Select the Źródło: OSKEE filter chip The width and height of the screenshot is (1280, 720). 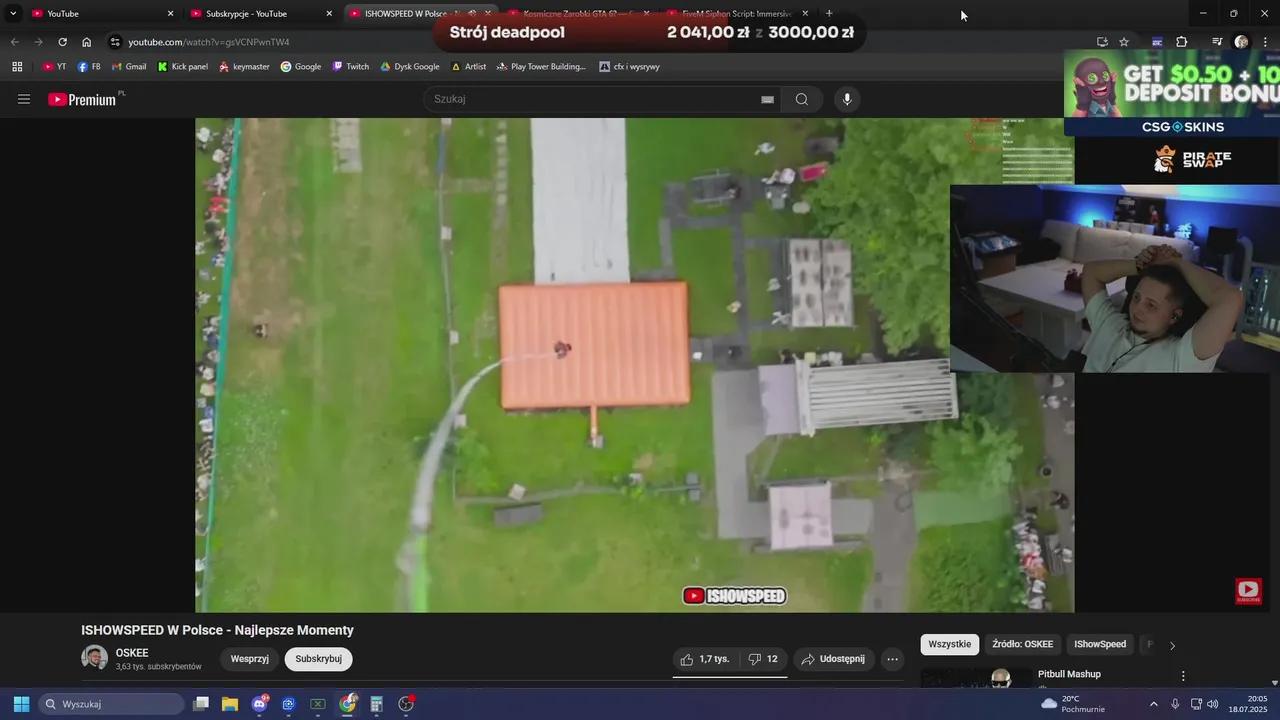pyautogui.click(x=1022, y=645)
